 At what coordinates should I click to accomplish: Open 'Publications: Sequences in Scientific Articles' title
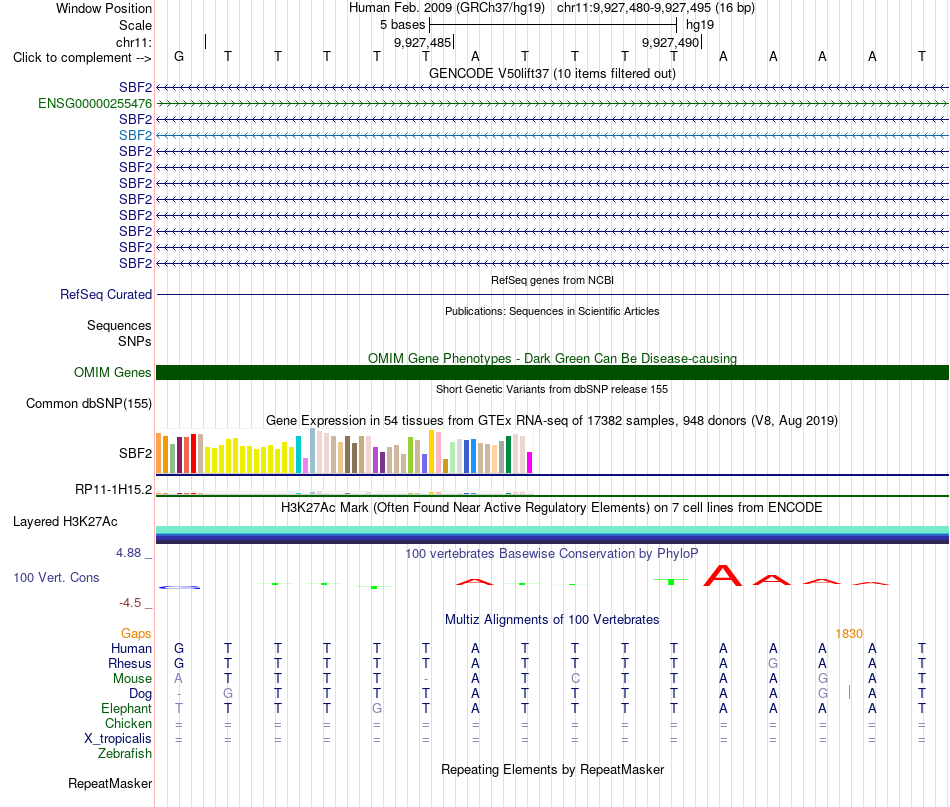coord(552,311)
